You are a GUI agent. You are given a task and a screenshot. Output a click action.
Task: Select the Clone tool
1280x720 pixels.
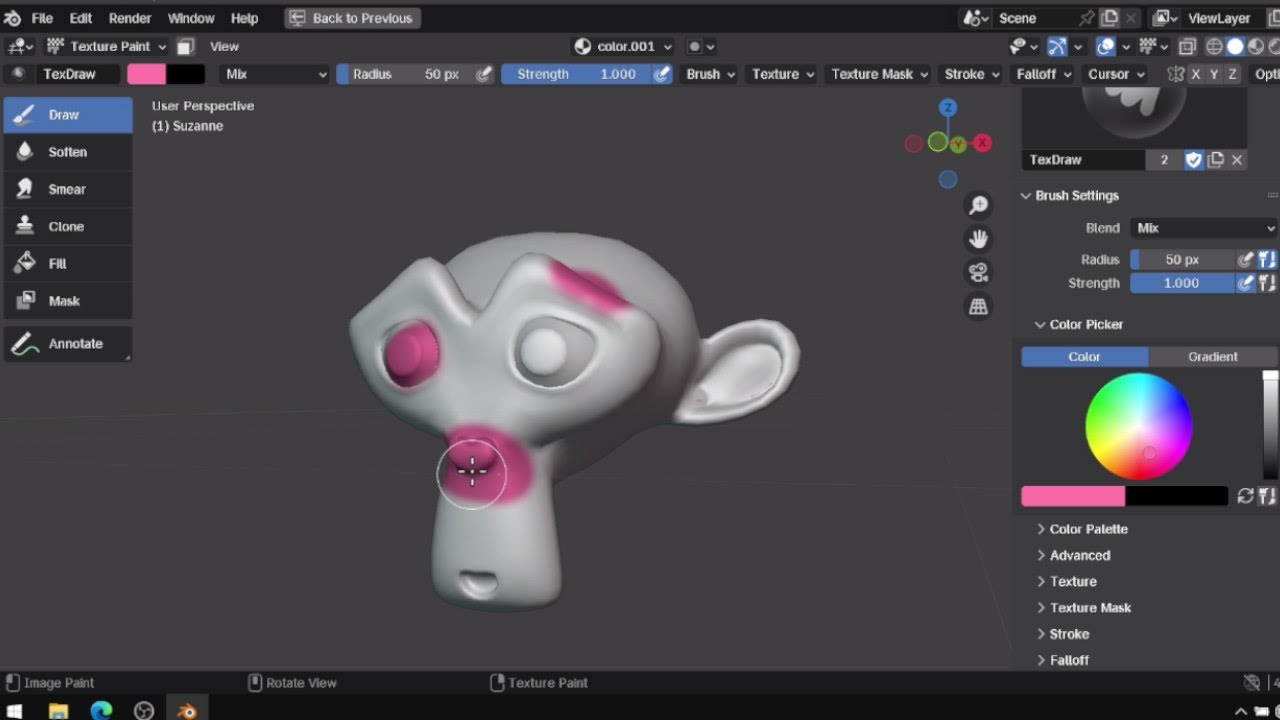click(x=68, y=226)
